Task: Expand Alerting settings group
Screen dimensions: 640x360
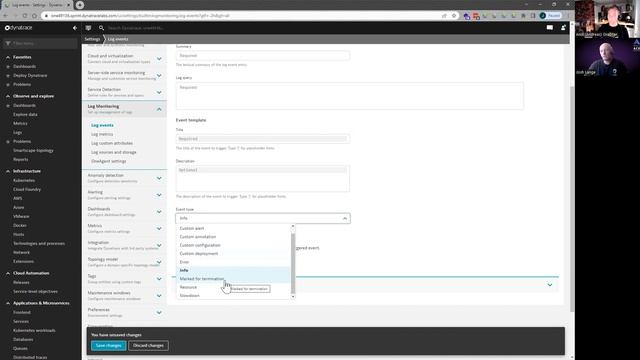Action: pos(159,195)
